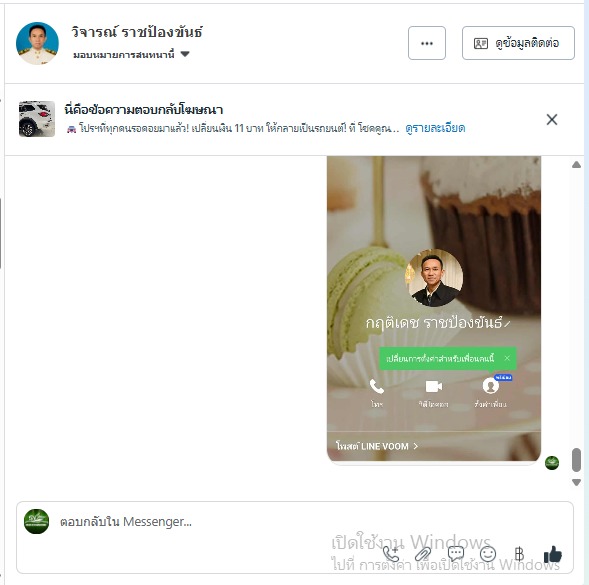Image resolution: width=589 pixels, height=585 pixels.
Task: Send a thumbs-up like
Action: click(x=553, y=554)
